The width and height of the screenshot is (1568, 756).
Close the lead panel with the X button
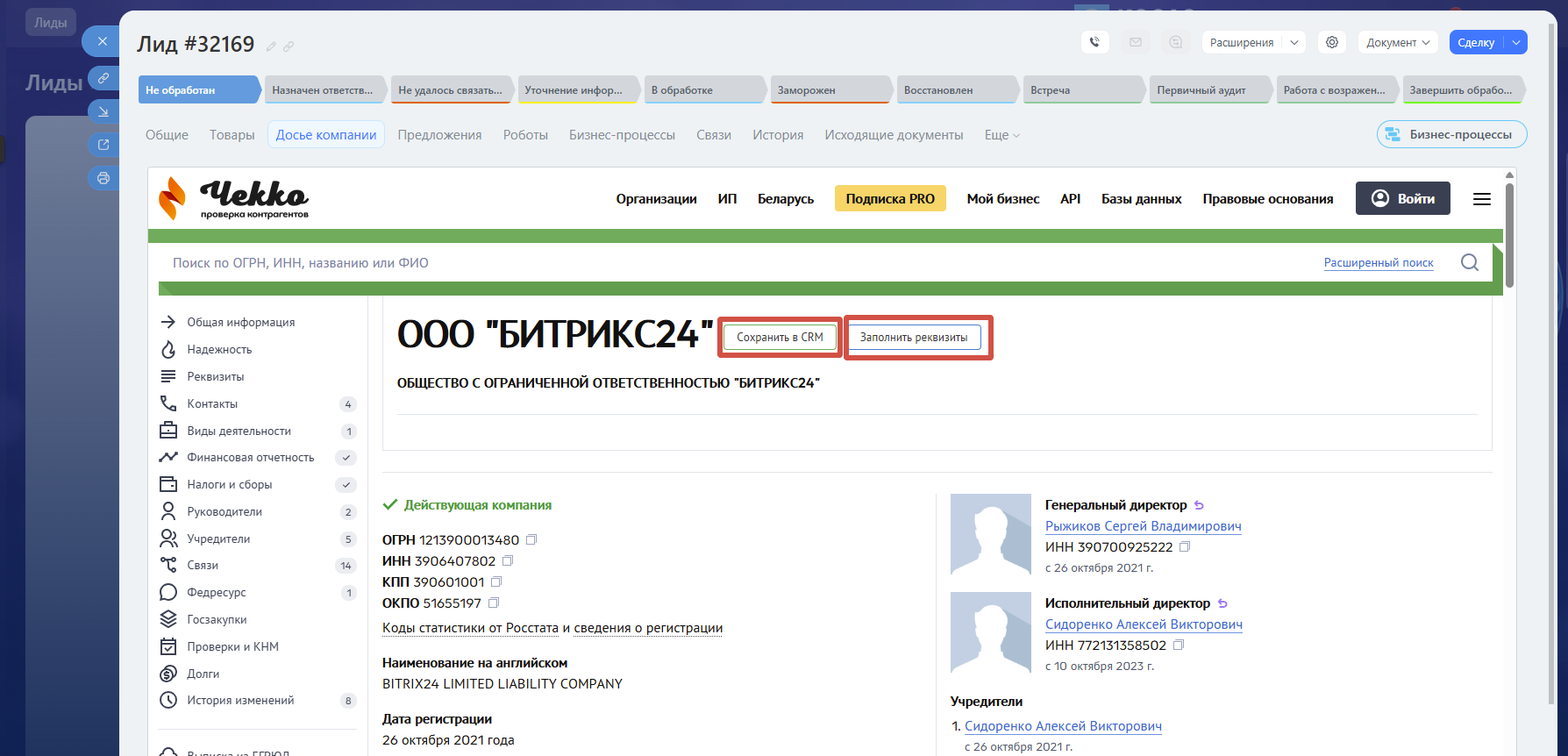tap(103, 41)
